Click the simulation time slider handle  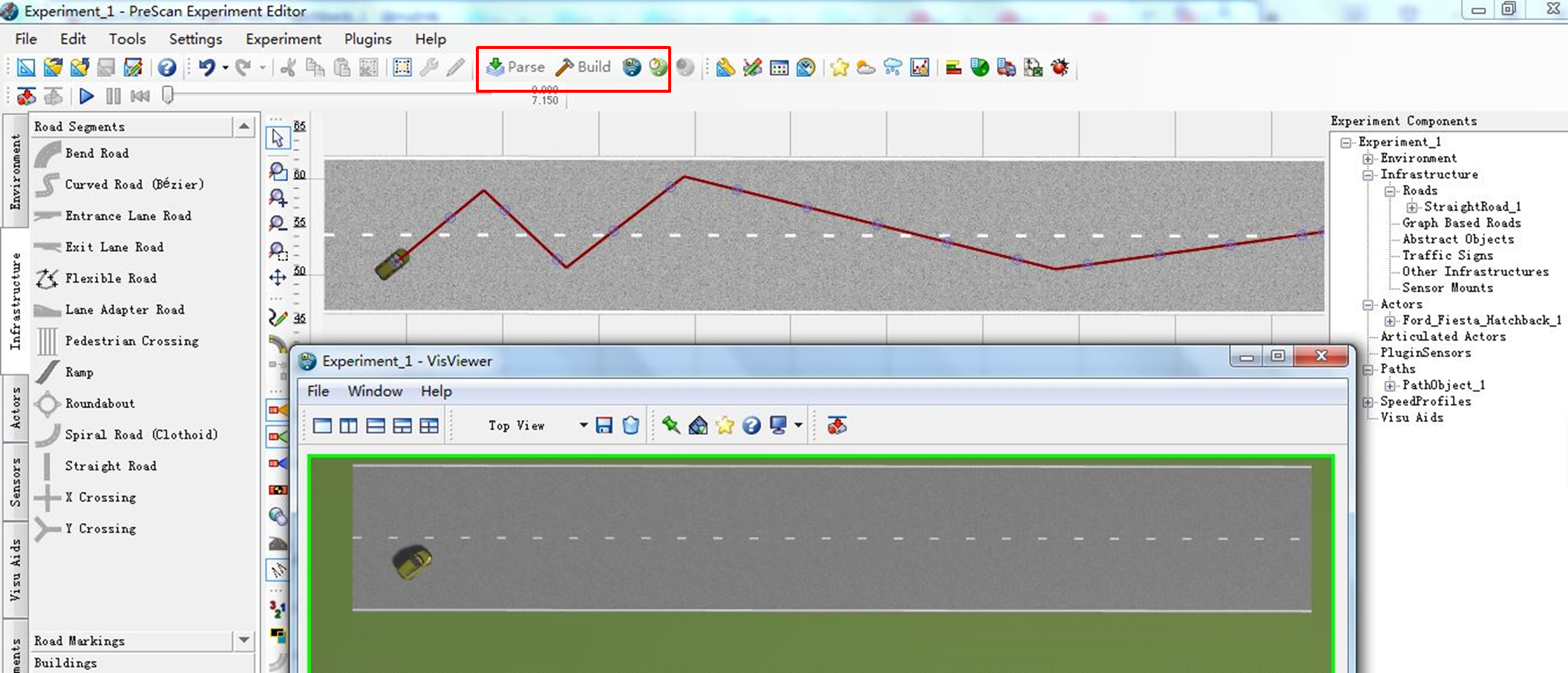pos(169,95)
